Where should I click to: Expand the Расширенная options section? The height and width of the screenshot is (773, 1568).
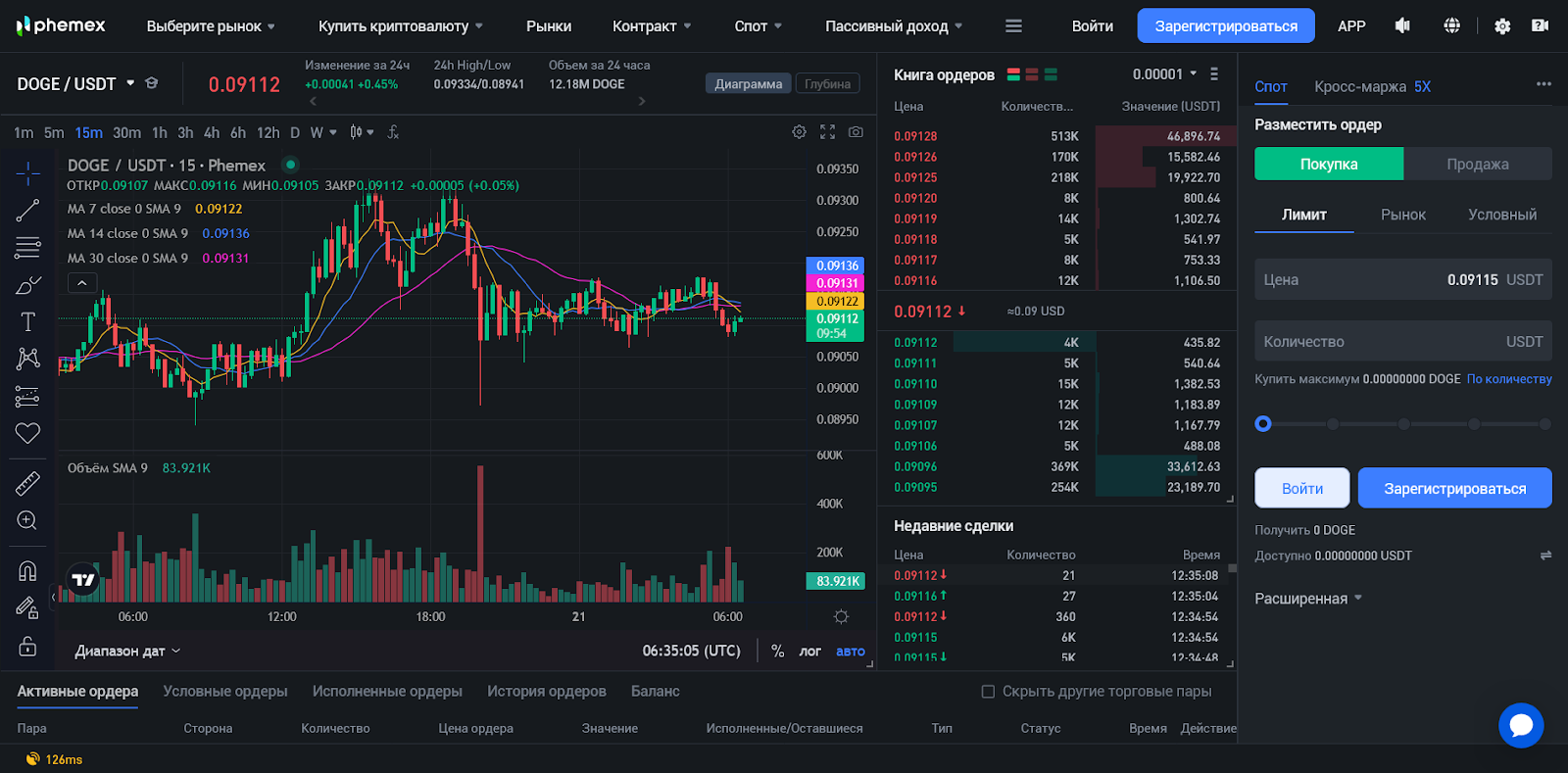[1308, 599]
